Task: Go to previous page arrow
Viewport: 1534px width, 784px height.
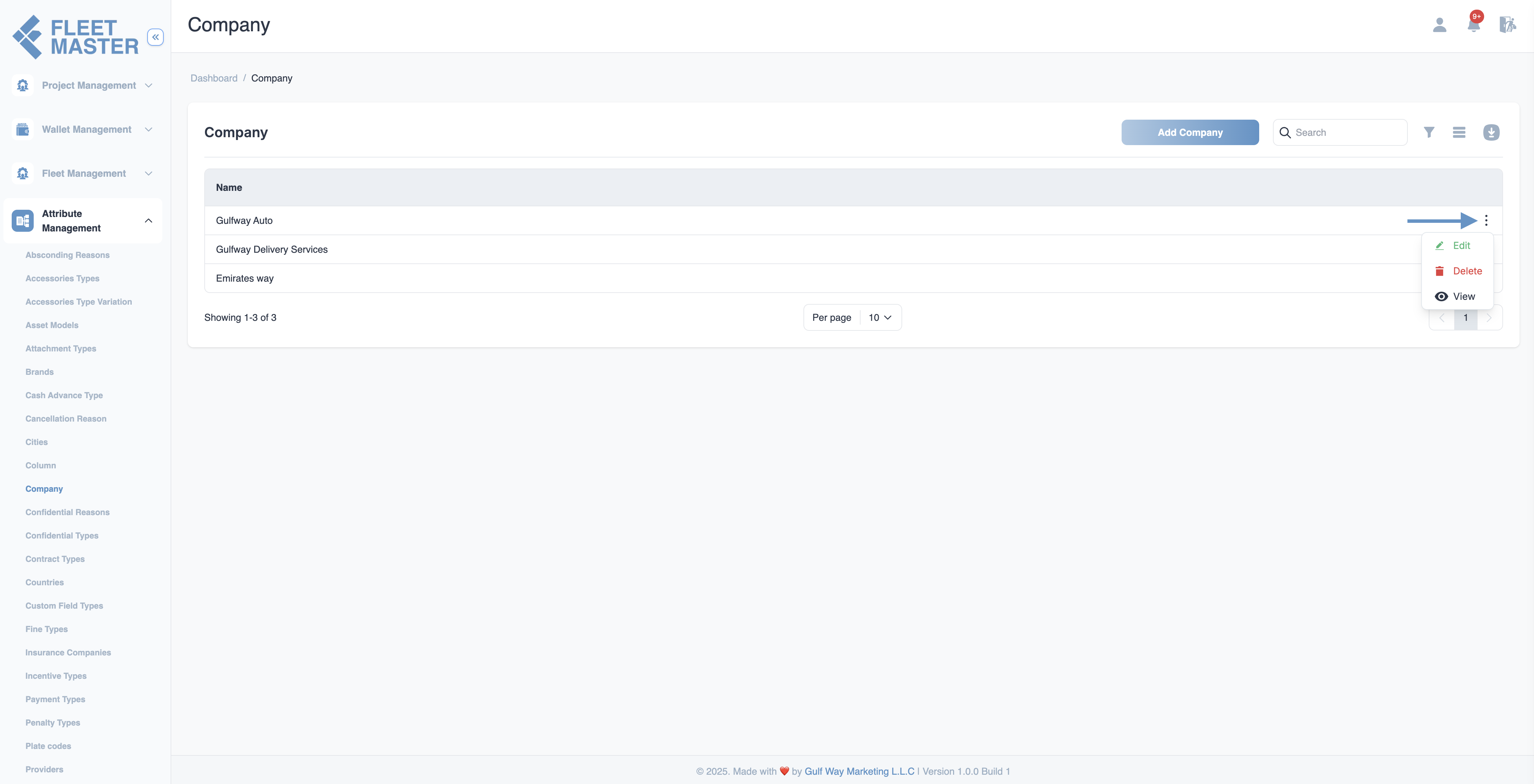Action: [x=1442, y=317]
